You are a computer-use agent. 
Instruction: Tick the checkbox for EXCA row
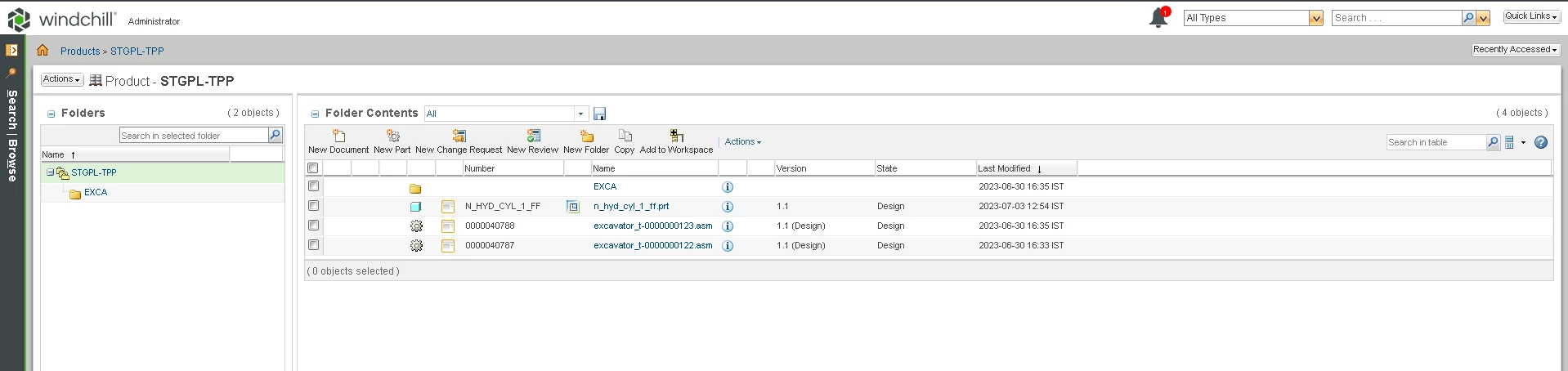(313, 186)
